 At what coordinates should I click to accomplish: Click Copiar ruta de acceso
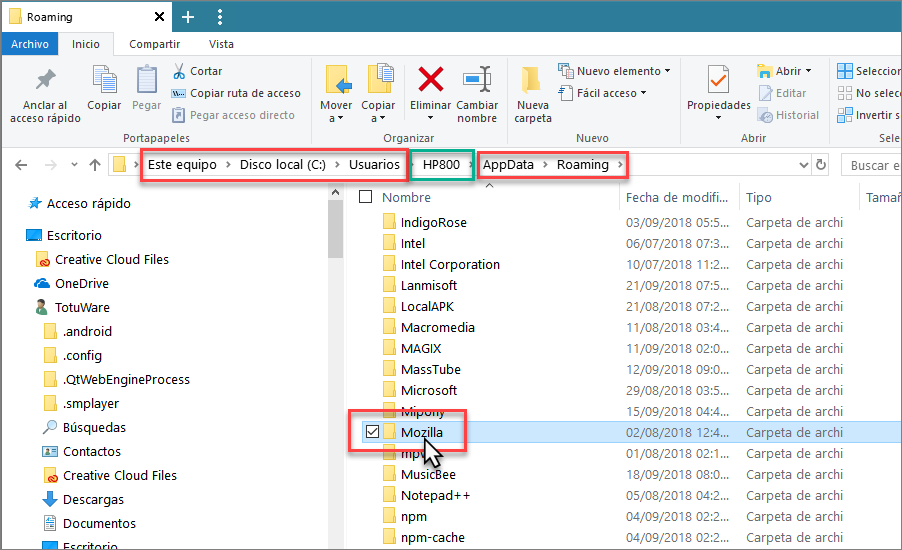pos(236,93)
